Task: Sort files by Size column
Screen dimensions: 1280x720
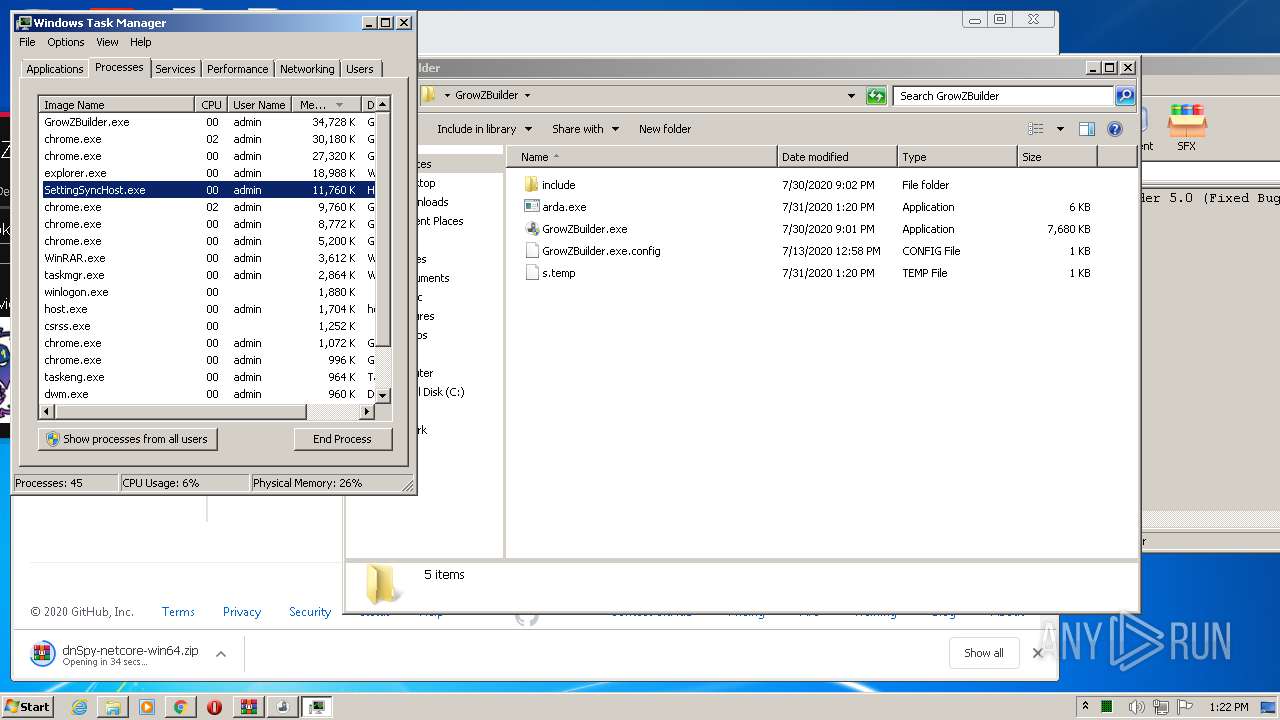Action: tap(1057, 157)
